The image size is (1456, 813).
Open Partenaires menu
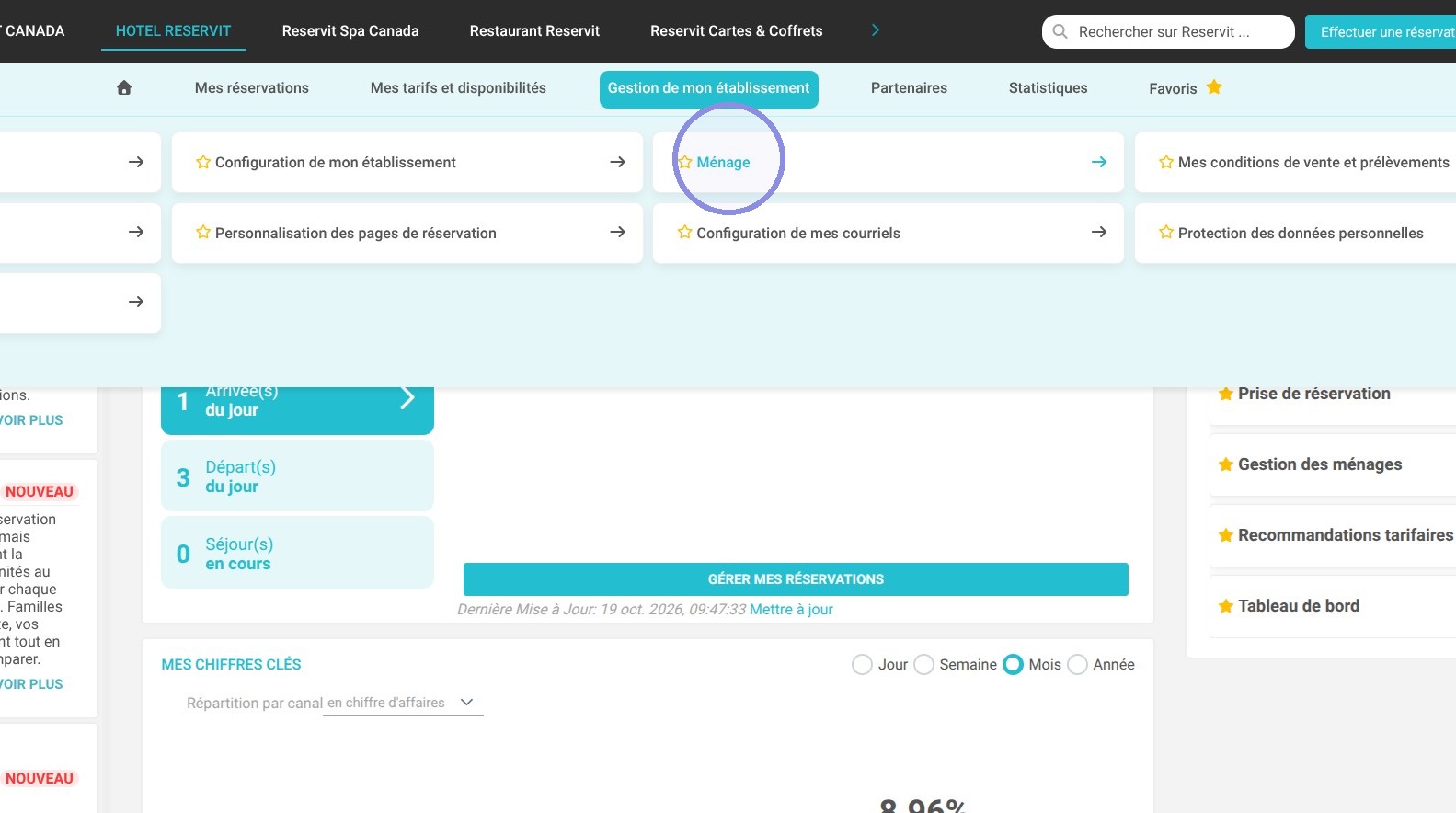pos(909,87)
